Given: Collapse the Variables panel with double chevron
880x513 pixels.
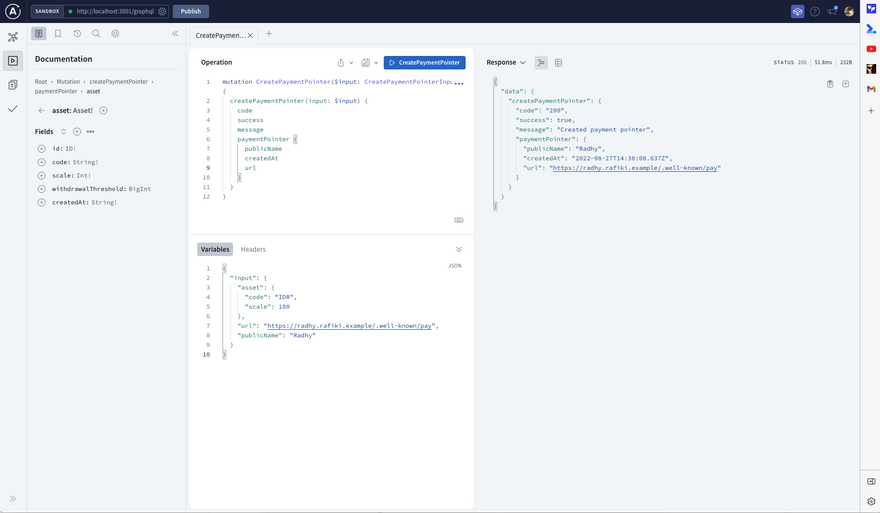Looking at the screenshot, I should 459,249.
